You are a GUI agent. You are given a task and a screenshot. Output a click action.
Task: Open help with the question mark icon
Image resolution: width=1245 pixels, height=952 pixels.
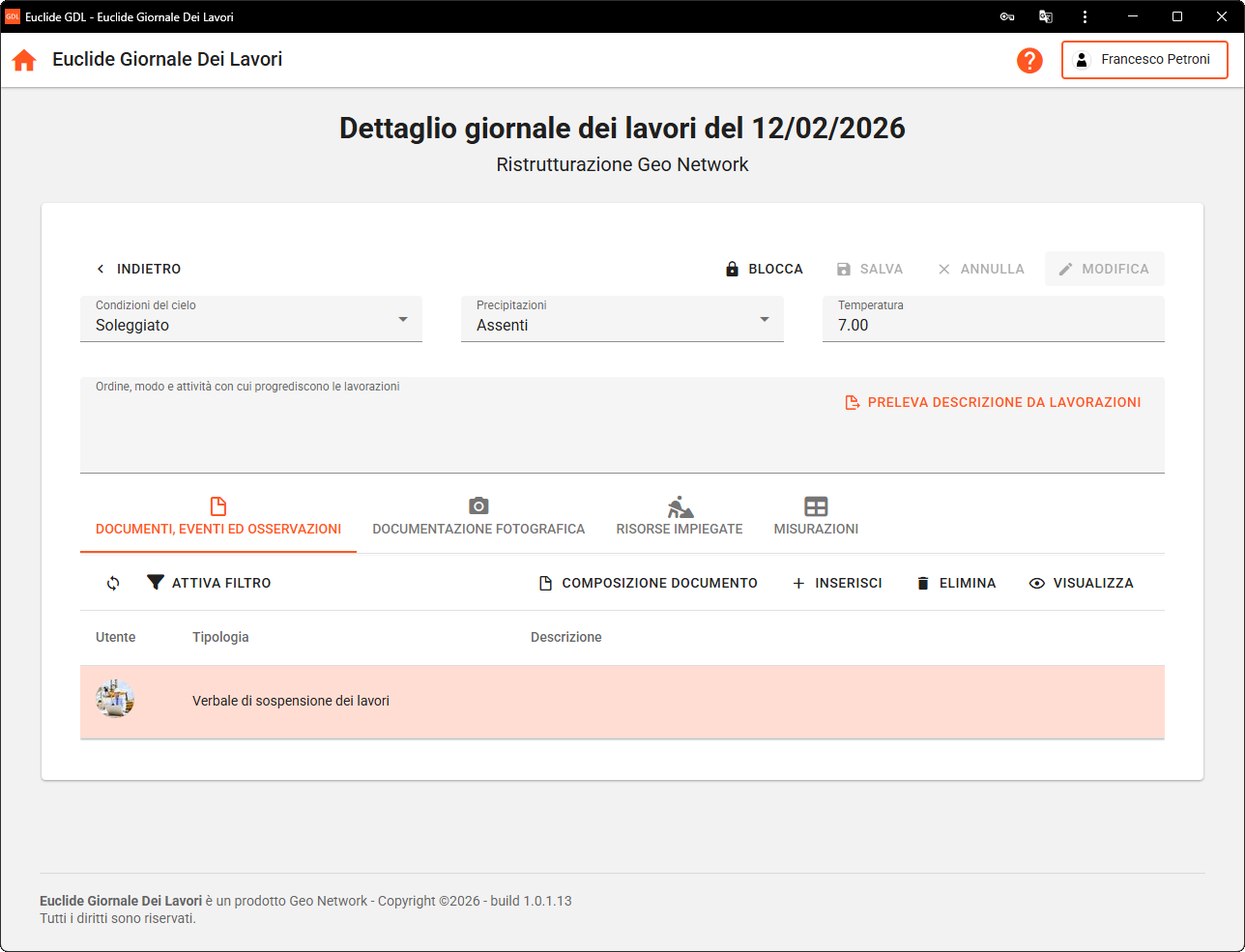pos(1029,60)
